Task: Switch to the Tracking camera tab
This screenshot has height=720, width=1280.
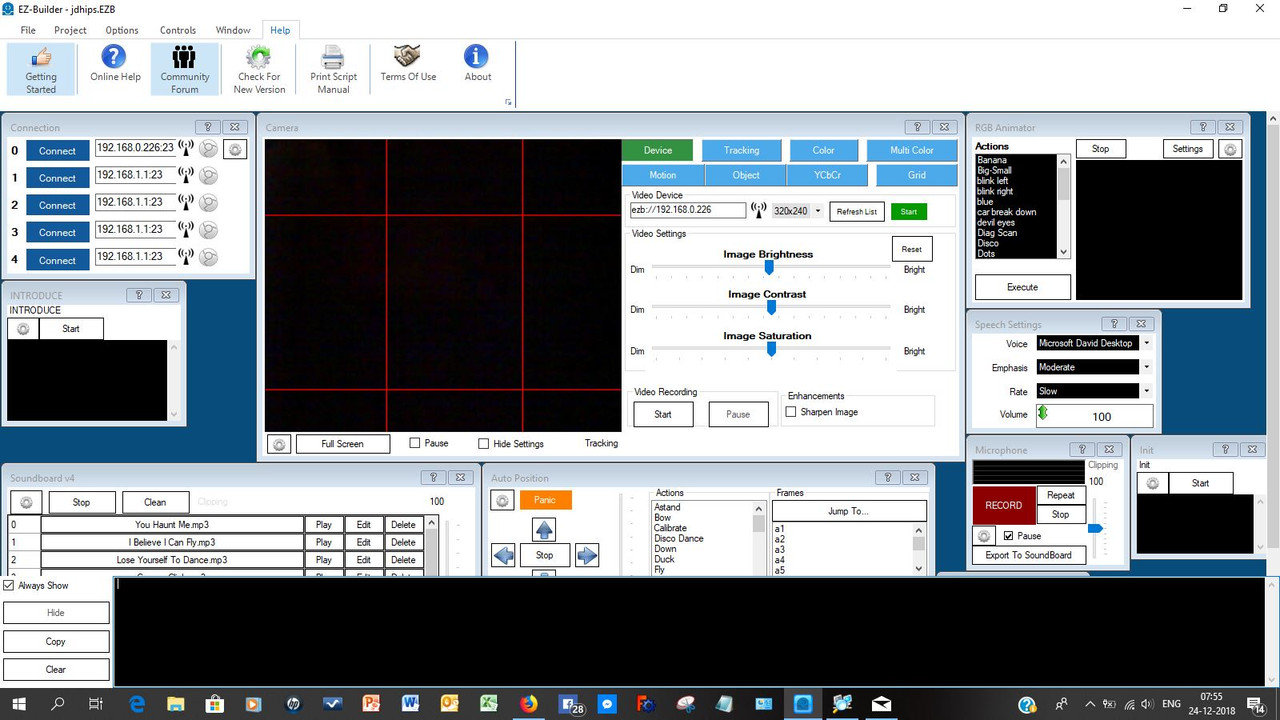Action: (741, 150)
